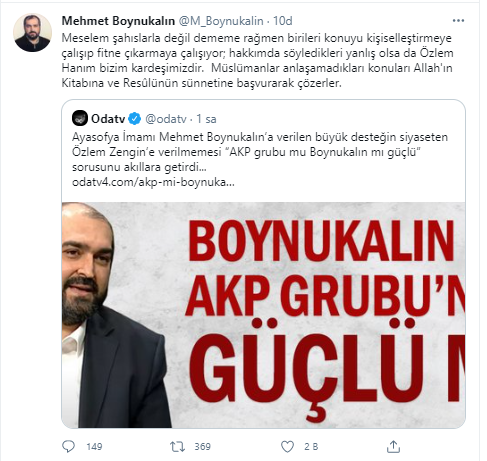Click the quoted tweet text about Ayasofya İmamı
487x461 pixels.
260,152
